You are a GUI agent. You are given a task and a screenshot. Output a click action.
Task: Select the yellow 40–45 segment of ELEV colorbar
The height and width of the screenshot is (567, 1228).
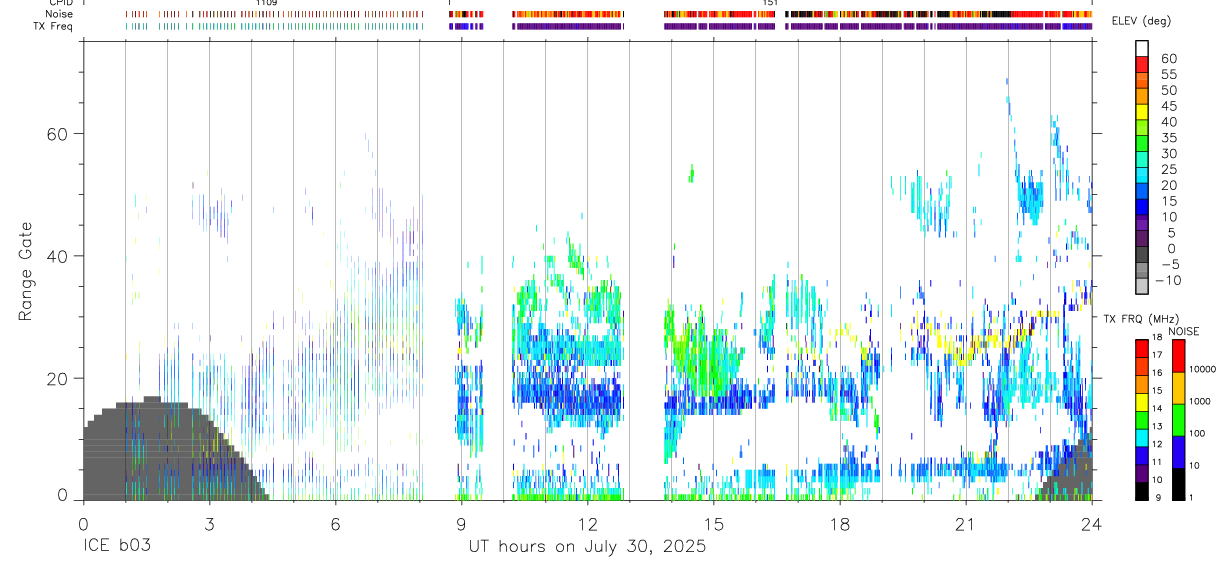pyautogui.click(x=1142, y=111)
